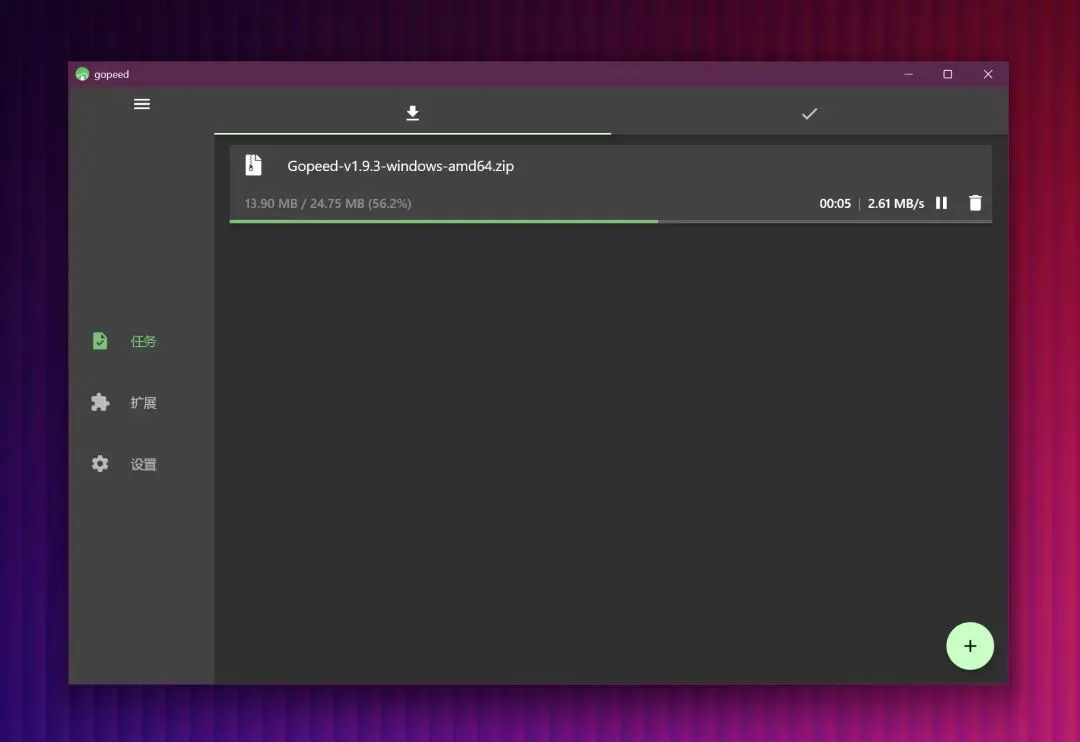Screen dimensions: 1080x742
Task: Toggle the hamburger menu in sidebar
Action: tap(142, 104)
